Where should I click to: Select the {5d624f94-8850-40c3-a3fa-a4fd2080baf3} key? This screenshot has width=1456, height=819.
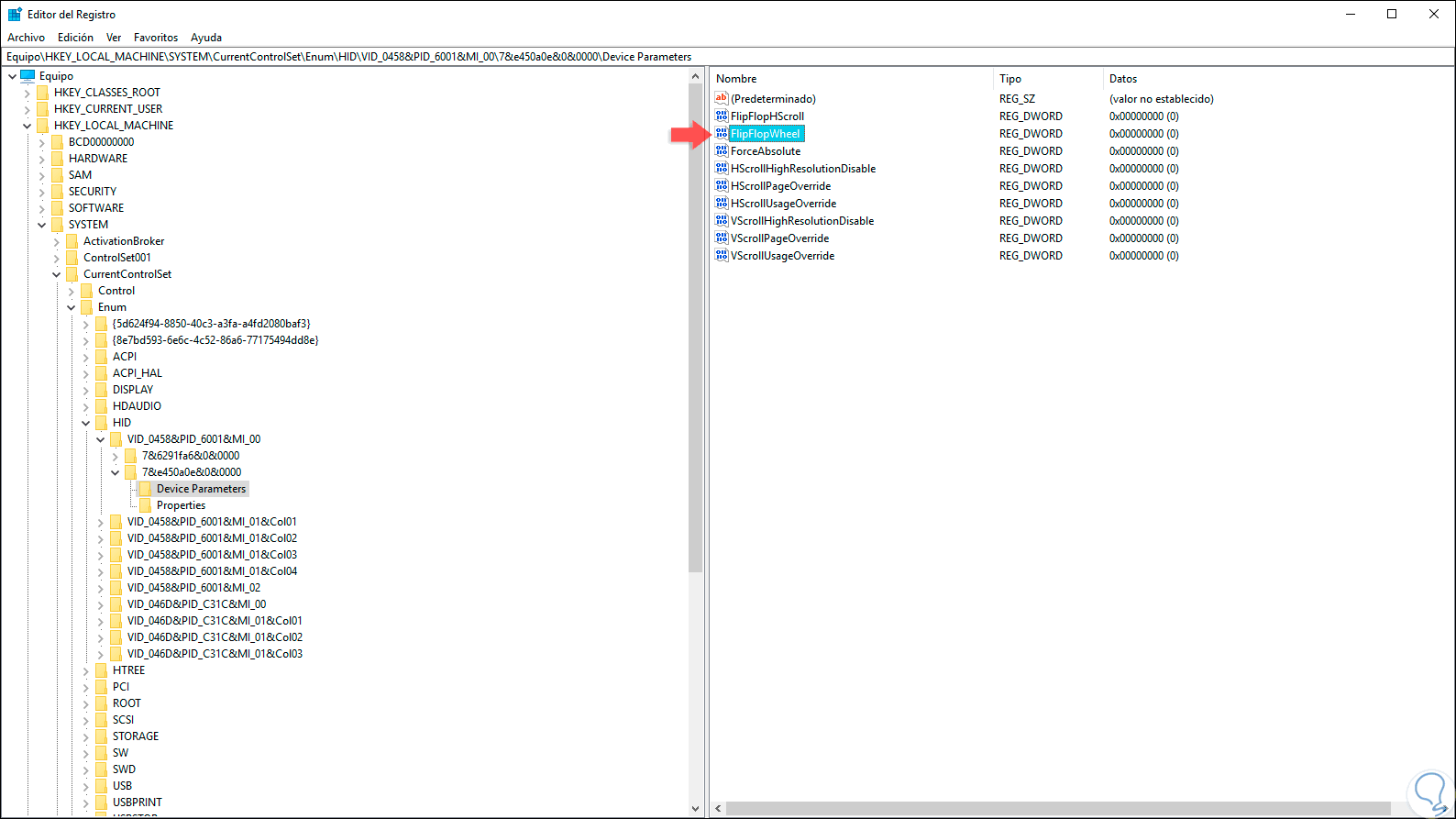(211, 324)
